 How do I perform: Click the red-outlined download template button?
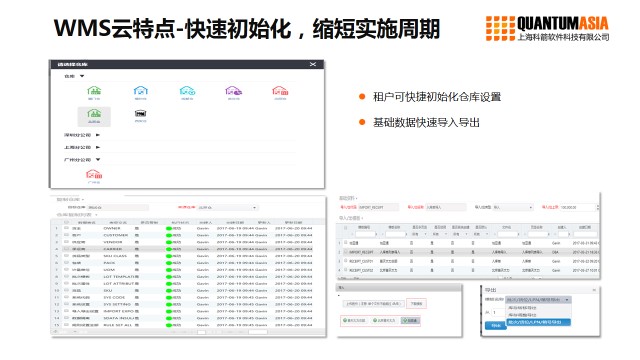(416, 304)
